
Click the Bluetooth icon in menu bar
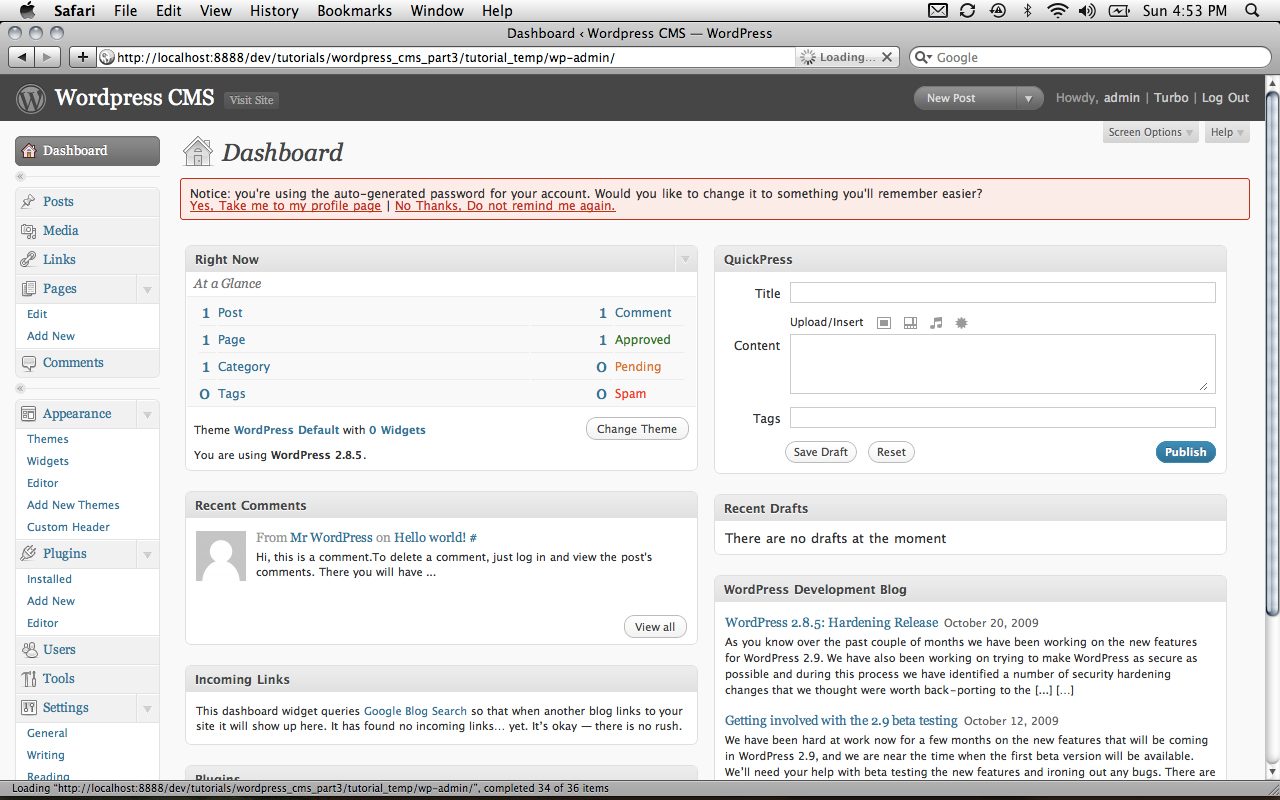click(1028, 11)
